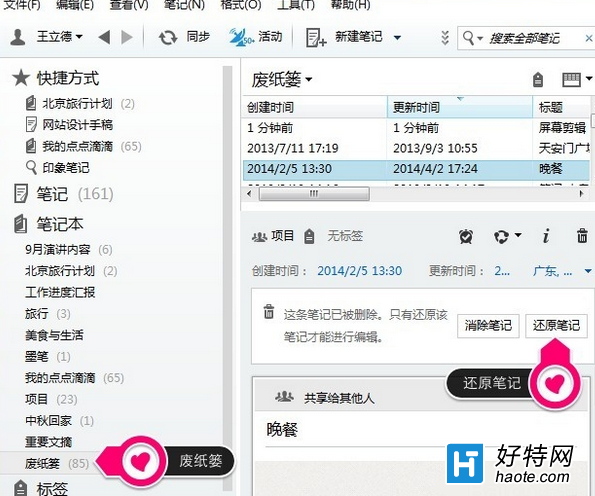Click the back navigation arrow
The height and width of the screenshot is (496, 595).
click(x=104, y=37)
